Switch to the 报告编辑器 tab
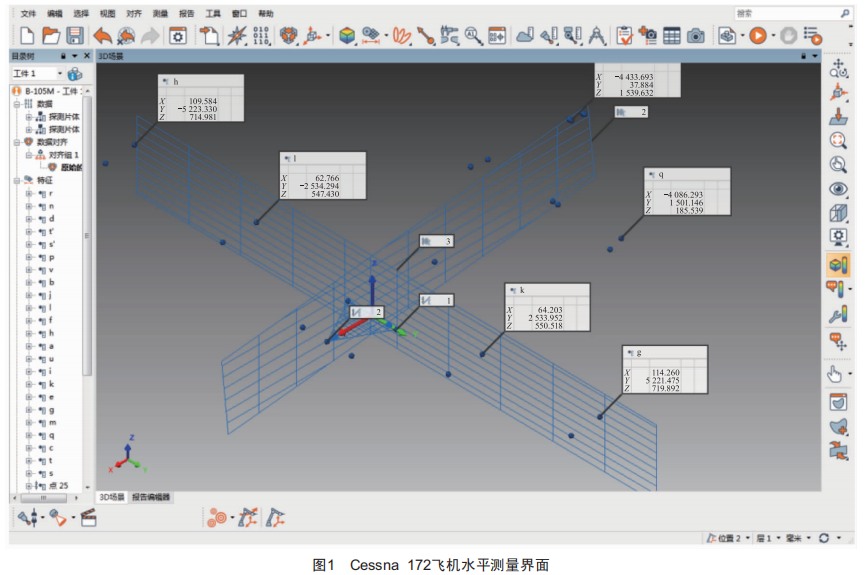The height and width of the screenshot is (575, 868). point(151,497)
